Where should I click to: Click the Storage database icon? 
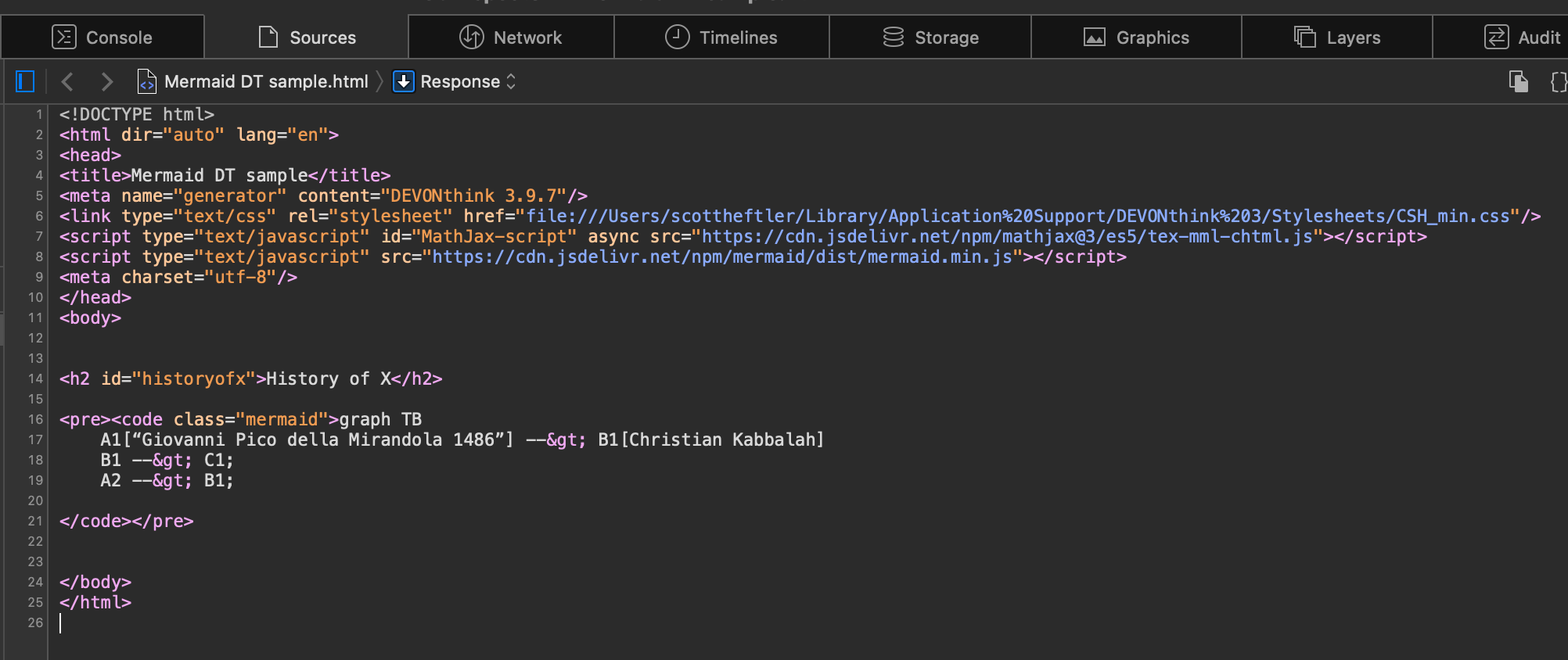pyautogui.click(x=893, y=37)
